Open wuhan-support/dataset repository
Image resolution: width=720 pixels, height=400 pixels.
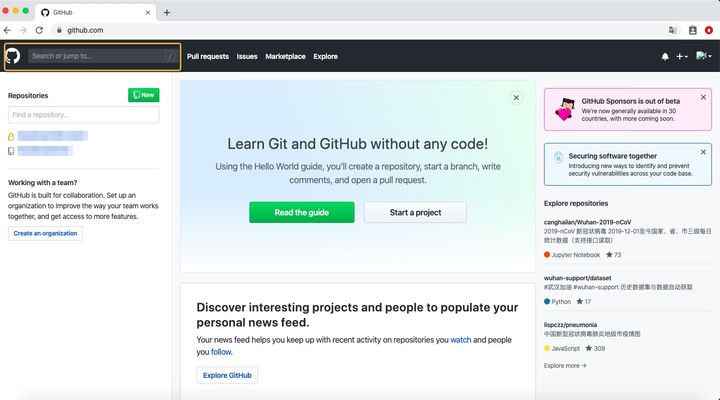coord(577,278)
